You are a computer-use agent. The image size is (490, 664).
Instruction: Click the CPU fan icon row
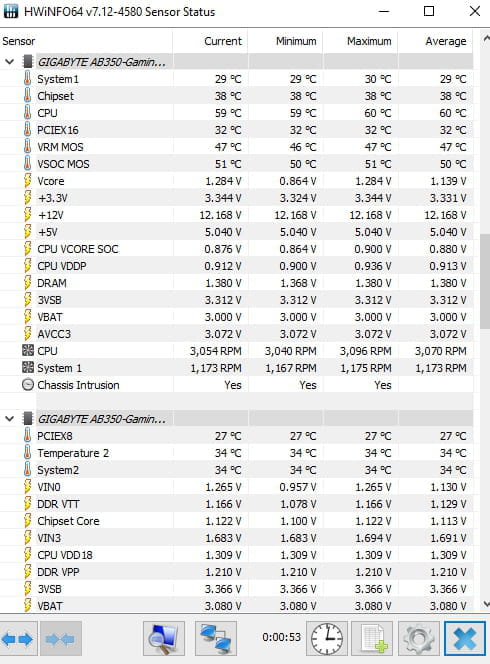pos(236,351)
